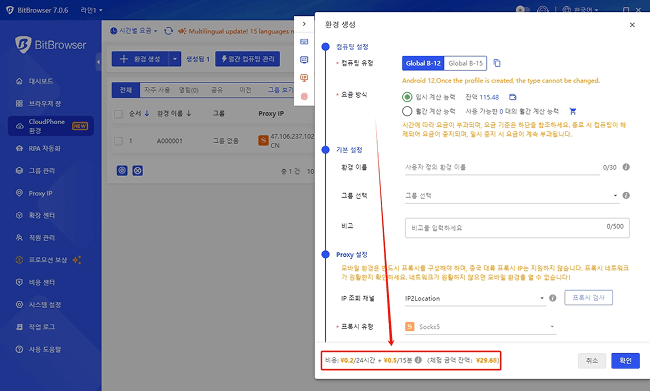Screen dimensions: 650x391
Task: Click the remarks text box
Action: 517,228
